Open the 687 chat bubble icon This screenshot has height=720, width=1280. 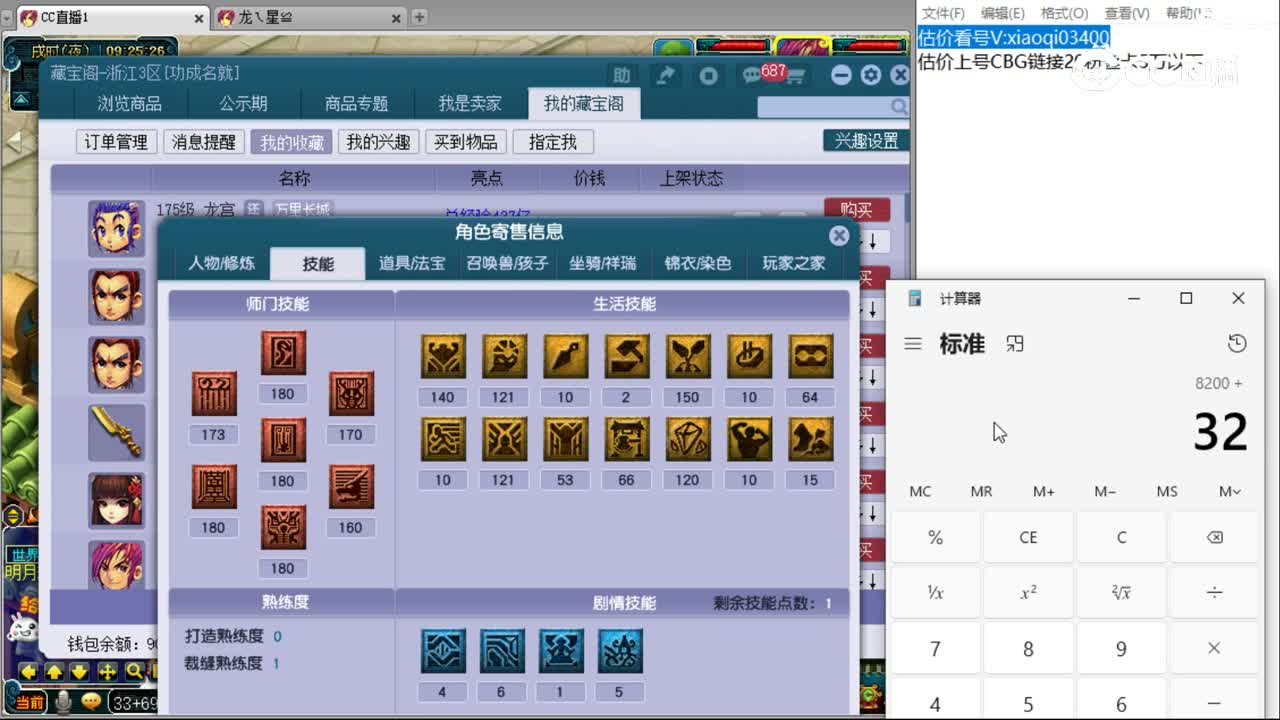click(x=750, y=75)
